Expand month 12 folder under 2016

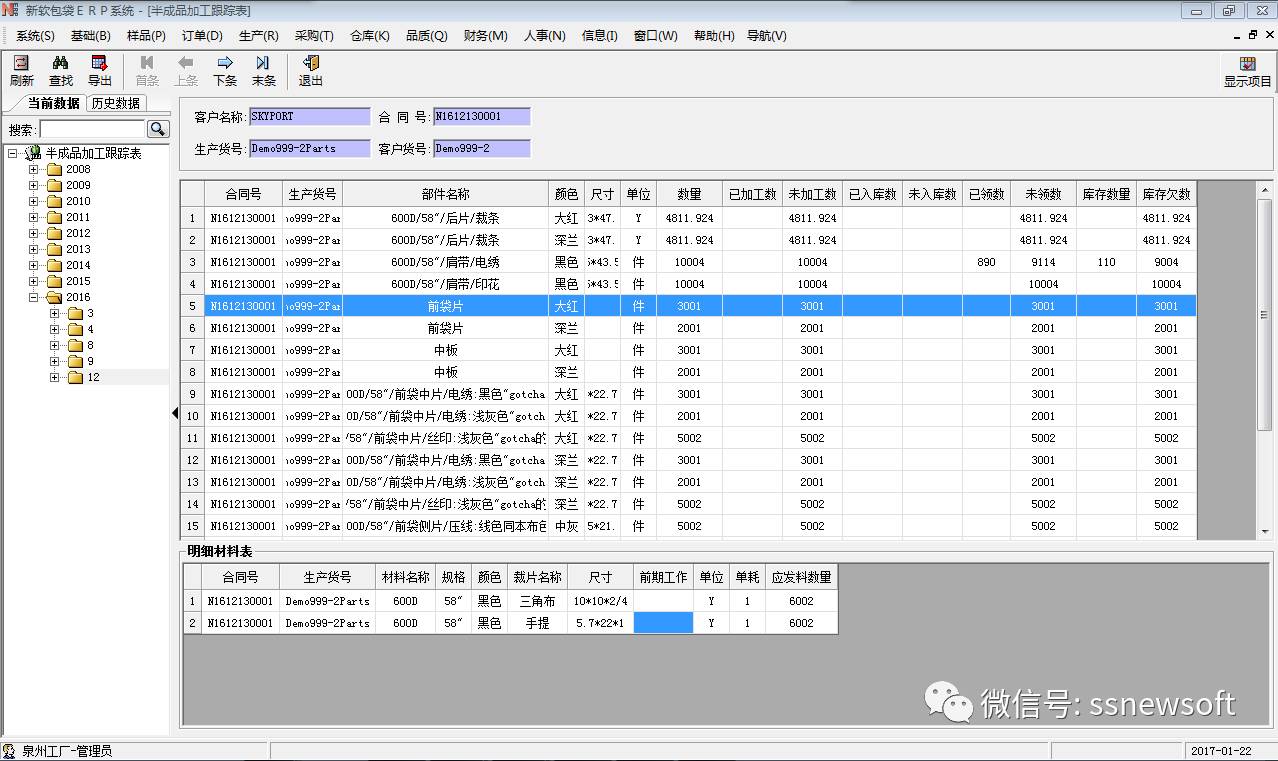pos(55,377)
